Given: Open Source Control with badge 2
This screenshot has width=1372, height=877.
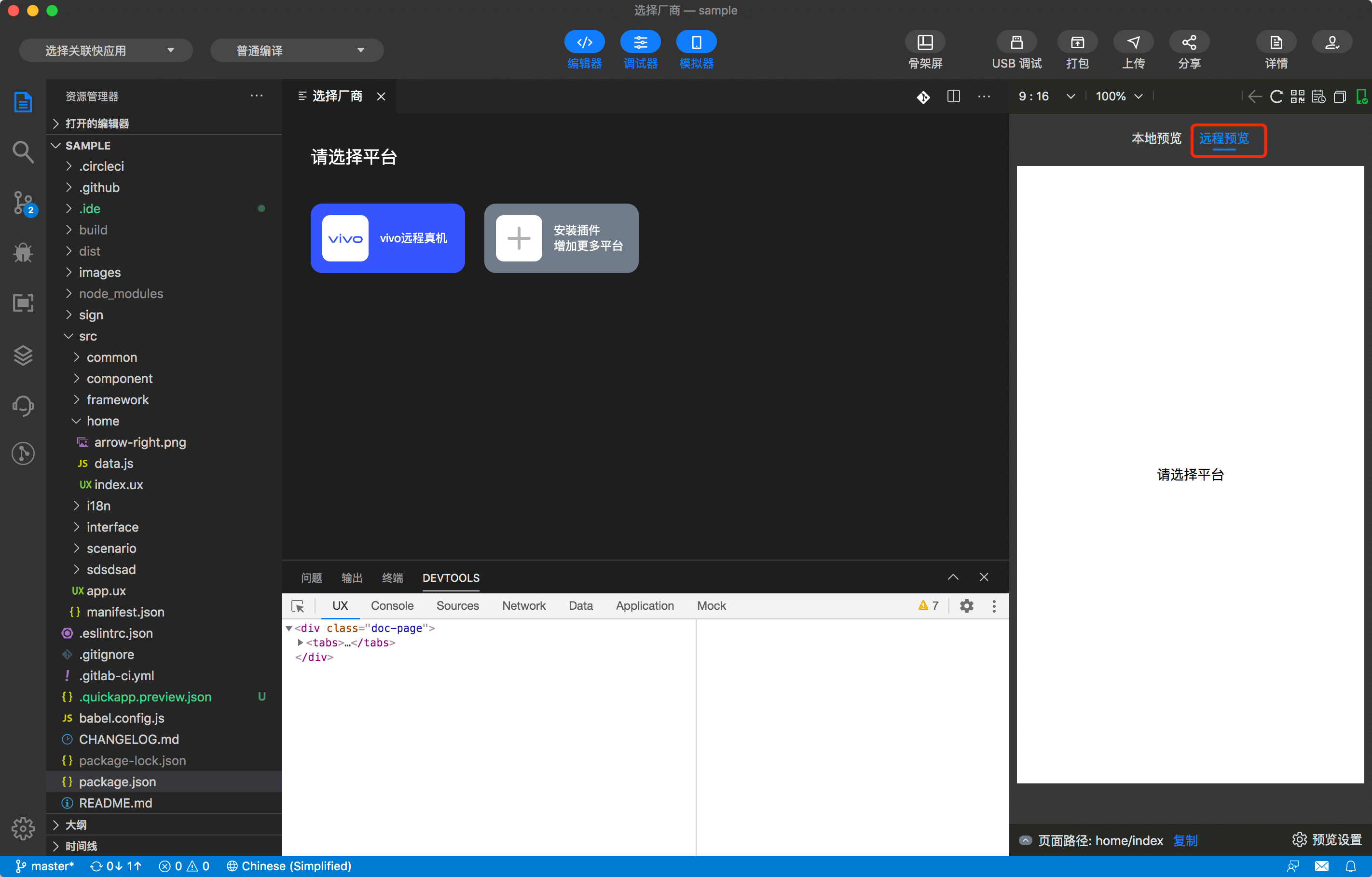Looking at the screenshot, I should [23, 202].
